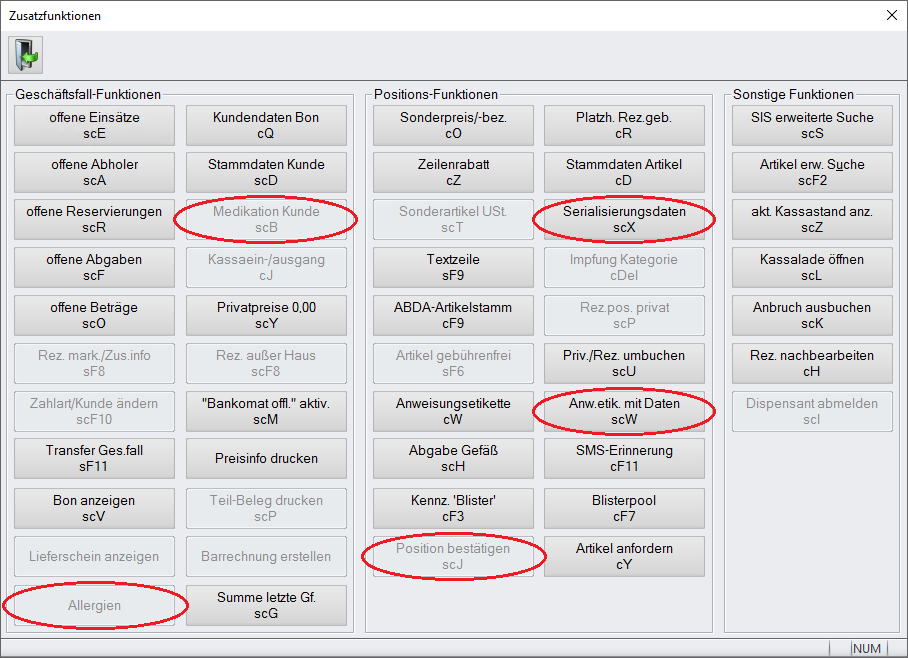Open 'Summe letzte Gf.' button
The height and width of the screenshot is (658, 908).
(x=266, y=605)
